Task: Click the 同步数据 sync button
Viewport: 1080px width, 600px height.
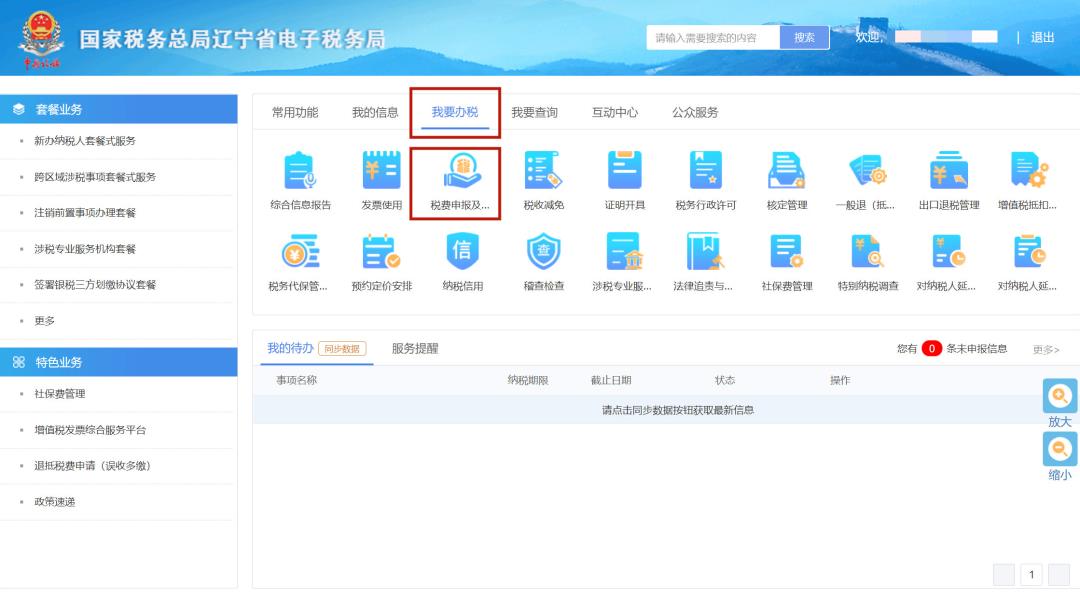Action: [342, 349]
